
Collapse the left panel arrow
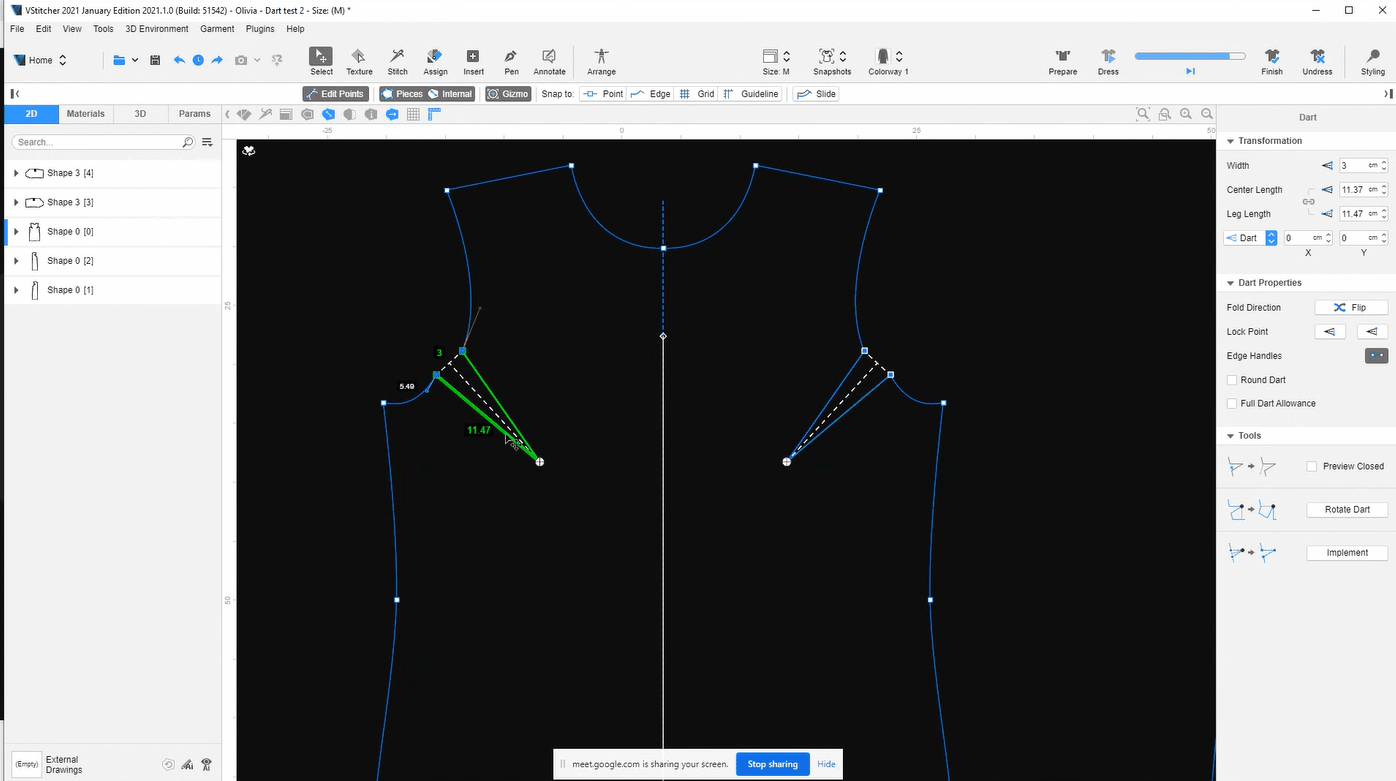pyautogui.click(x=14, y=94)
